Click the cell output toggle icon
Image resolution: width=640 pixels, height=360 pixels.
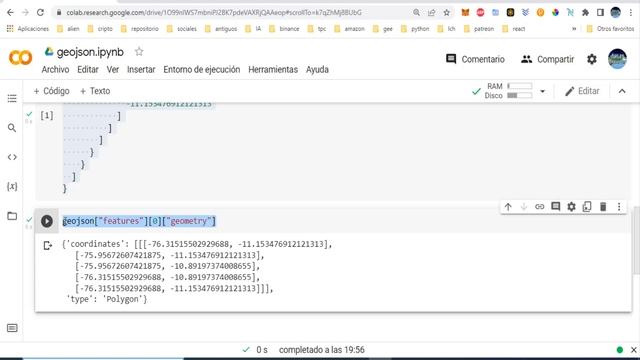tap(48, 245)
